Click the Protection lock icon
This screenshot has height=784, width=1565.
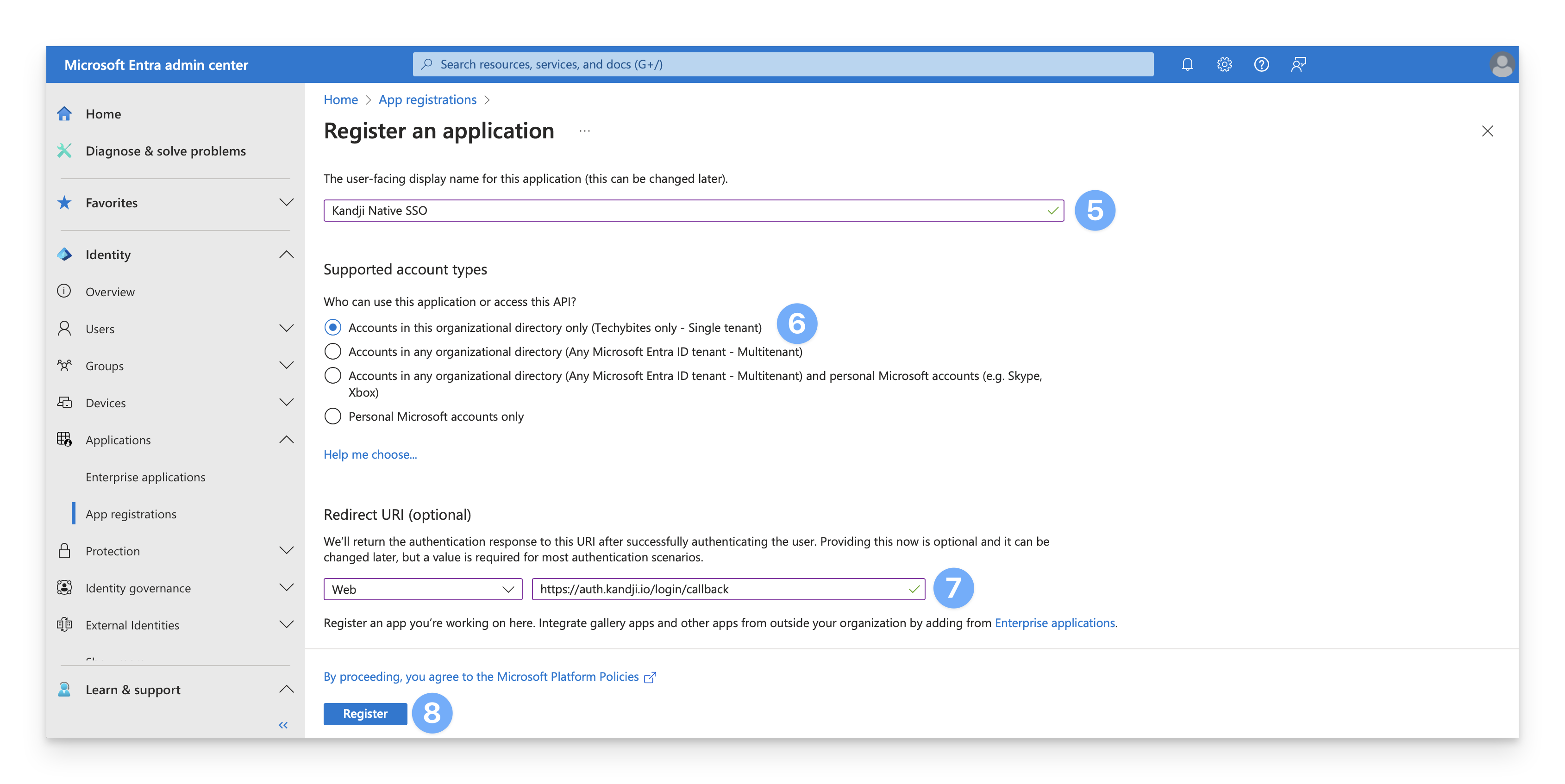tap(64, 550)
